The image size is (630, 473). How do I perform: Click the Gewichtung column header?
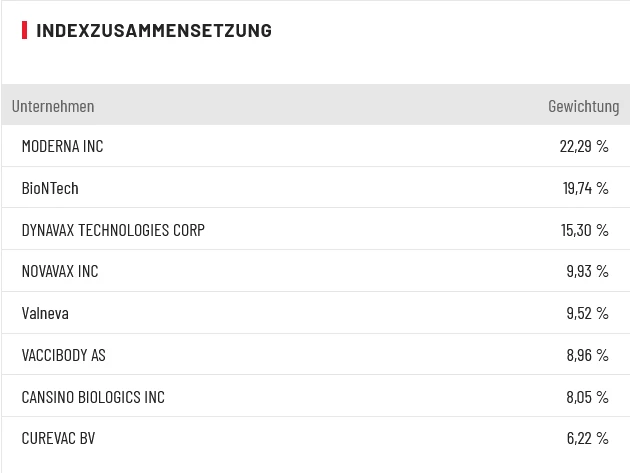pyautogui.click(x=583, y=106)
